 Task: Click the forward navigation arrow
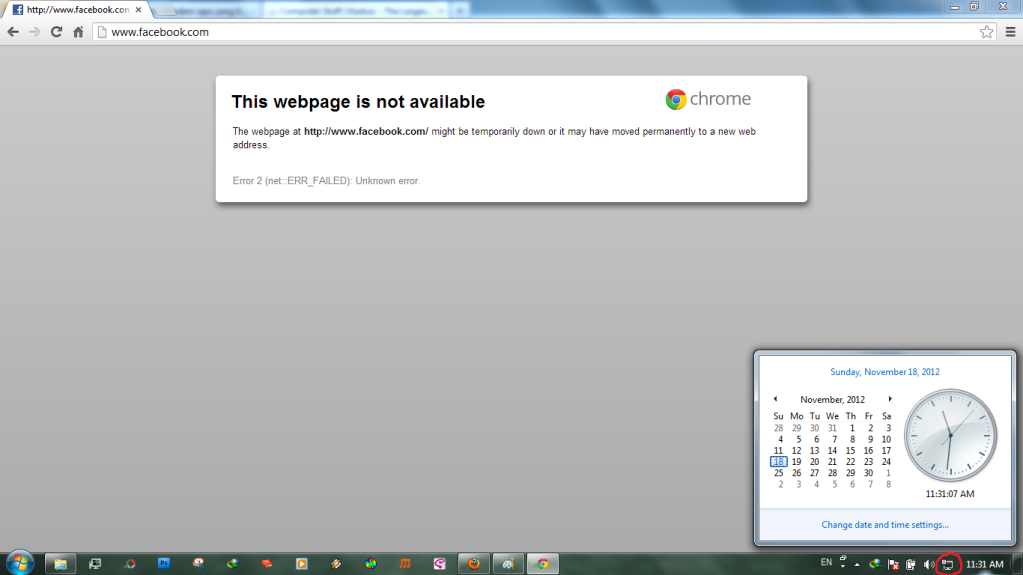35,32
